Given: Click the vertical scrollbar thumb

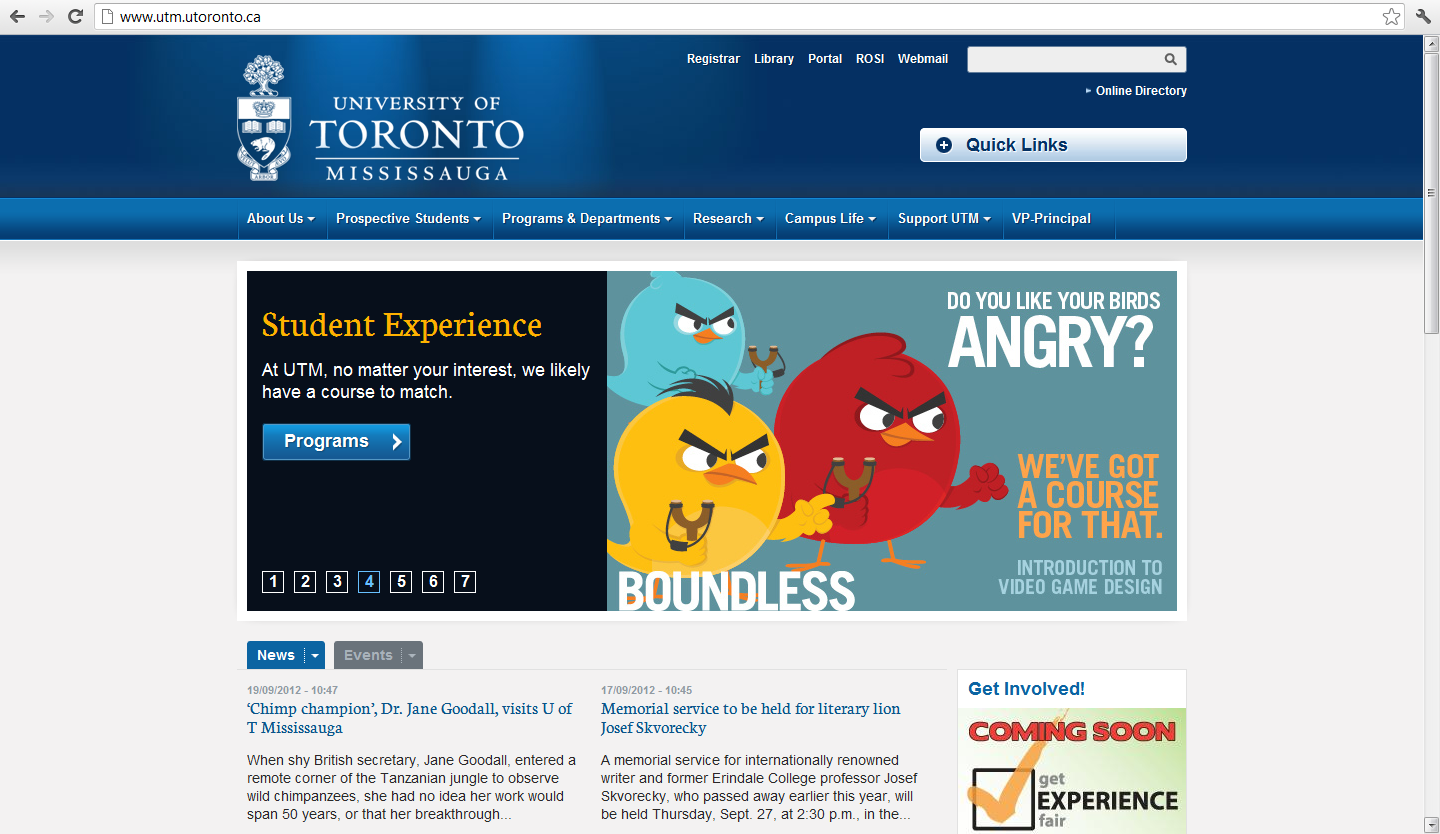Looking at the screenshot, I should tap(1431, 193).
